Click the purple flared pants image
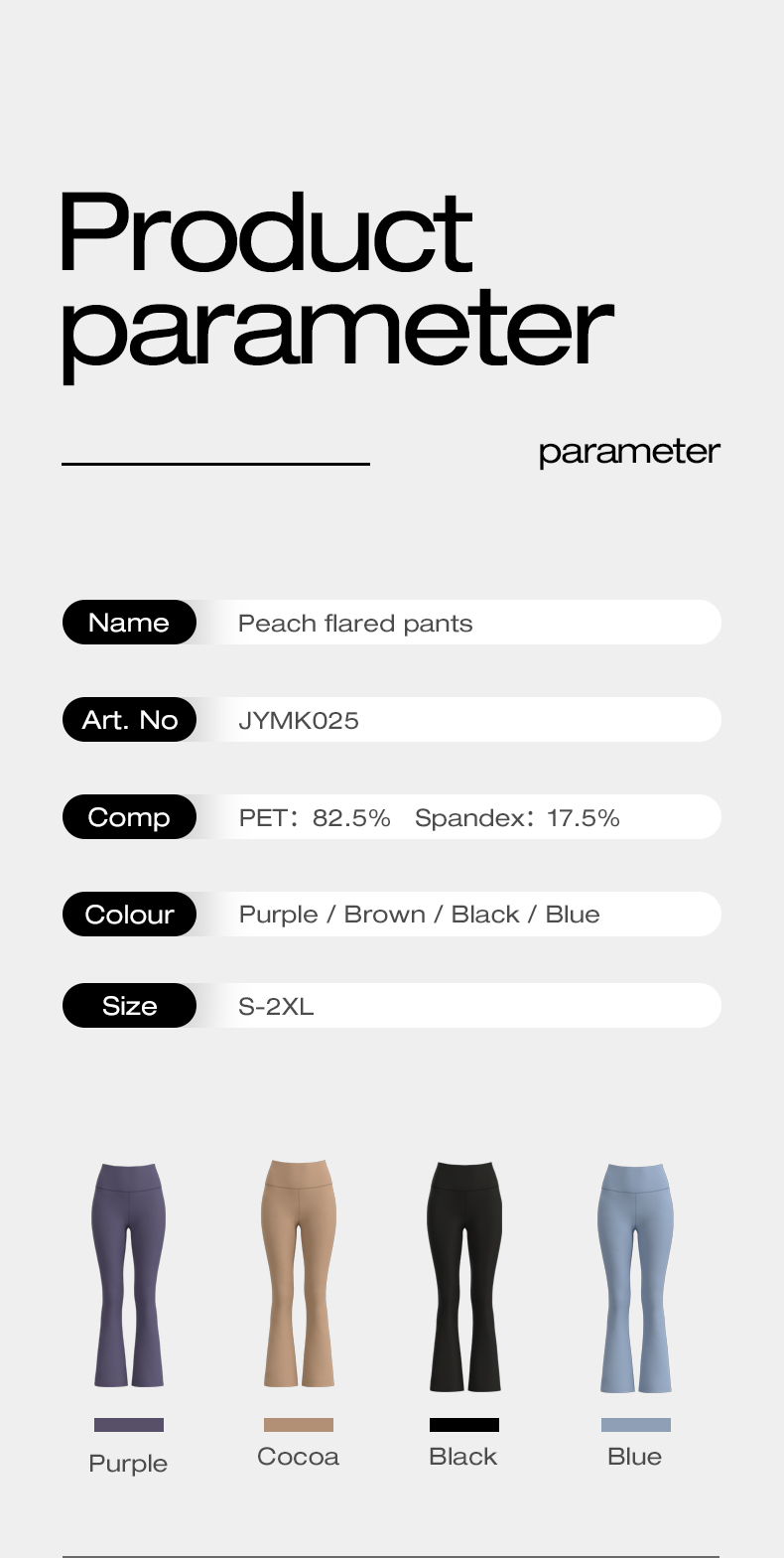The height and width of the screenshot is (1558, 784). tap(129, 1275)
